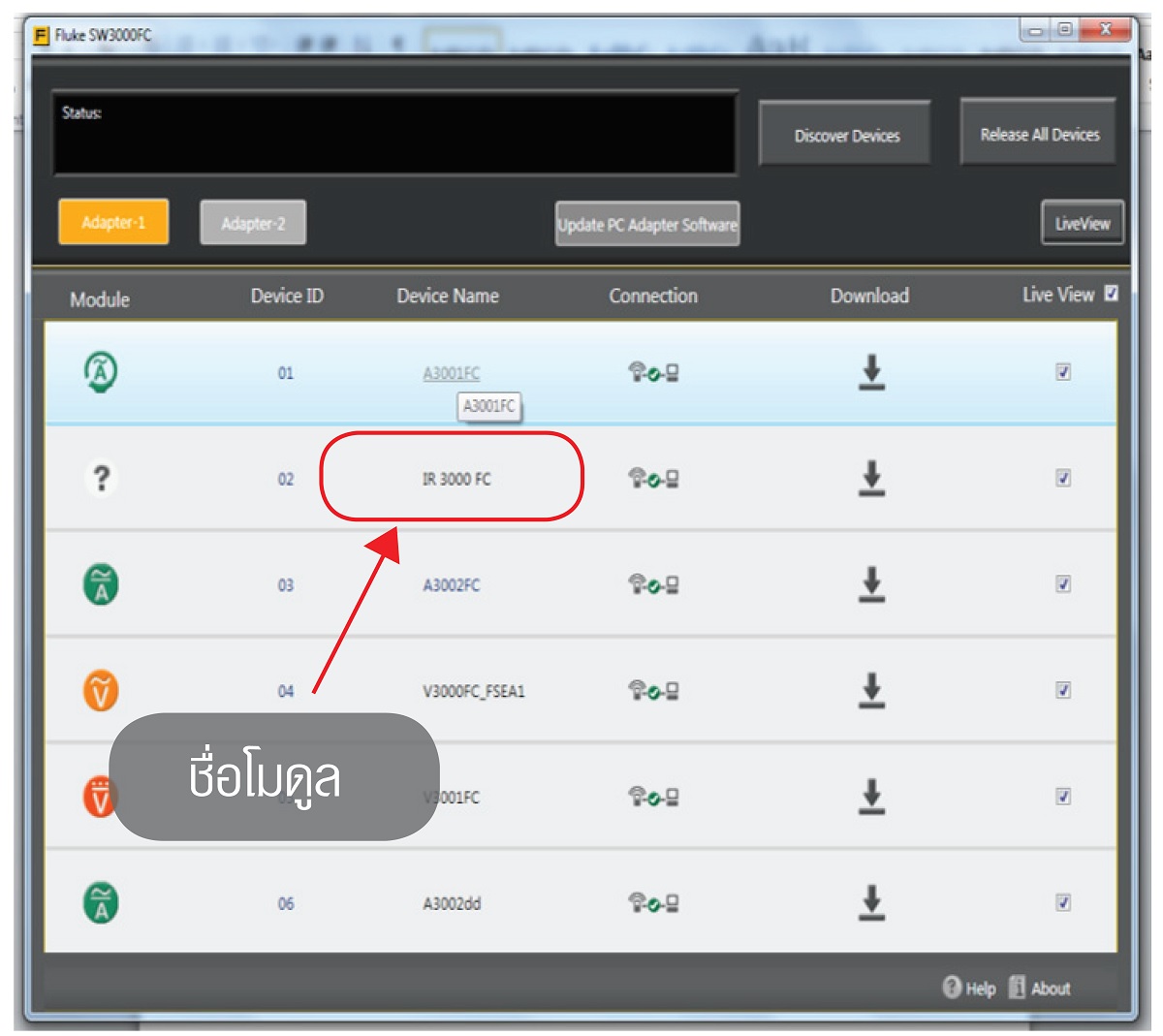The height and width of the screenshot is (1036, 1163).
Task: Download data from device V3001FC
Action: [871, 797]
